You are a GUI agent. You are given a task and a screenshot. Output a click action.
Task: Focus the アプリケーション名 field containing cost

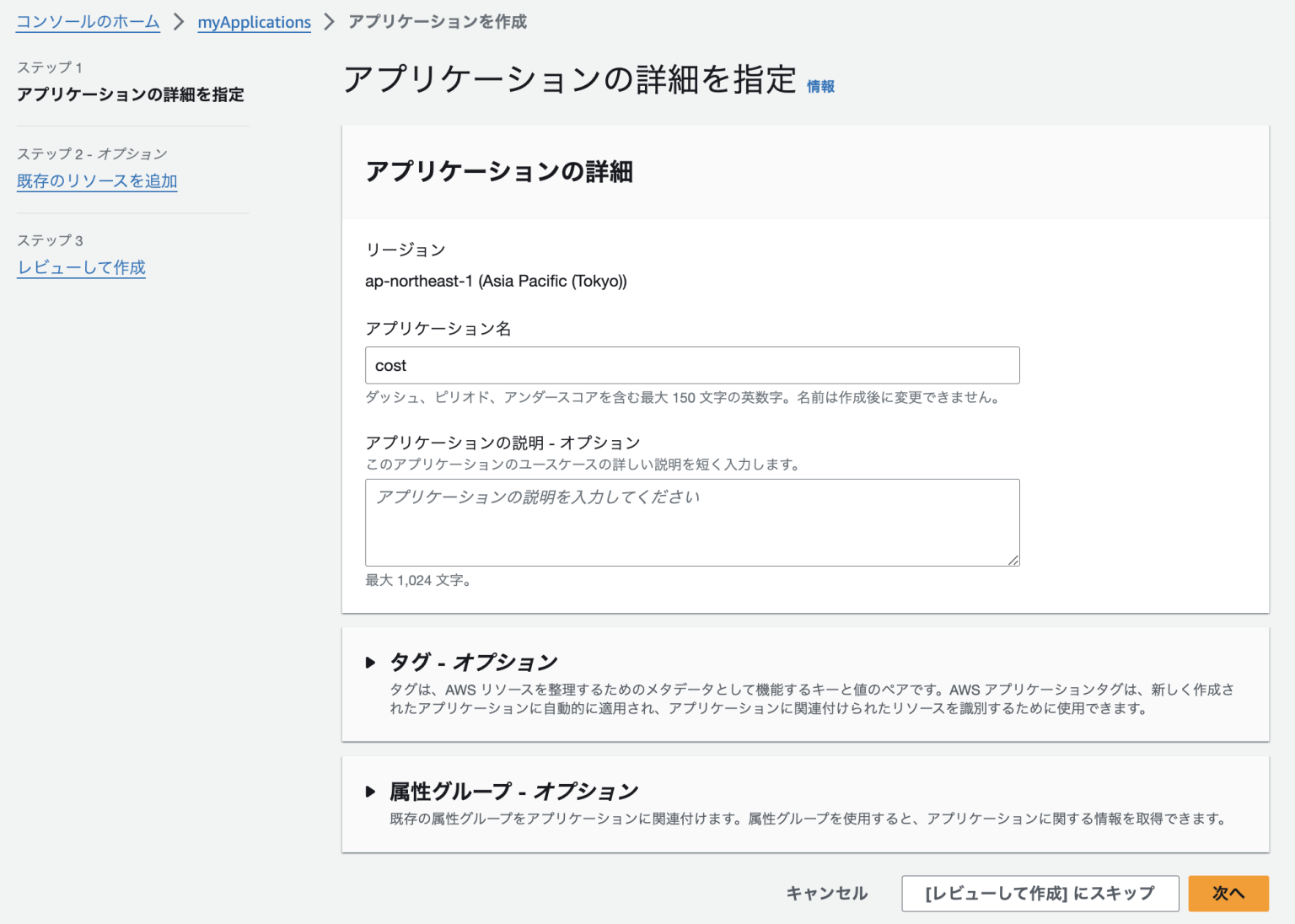click(691, 365)
